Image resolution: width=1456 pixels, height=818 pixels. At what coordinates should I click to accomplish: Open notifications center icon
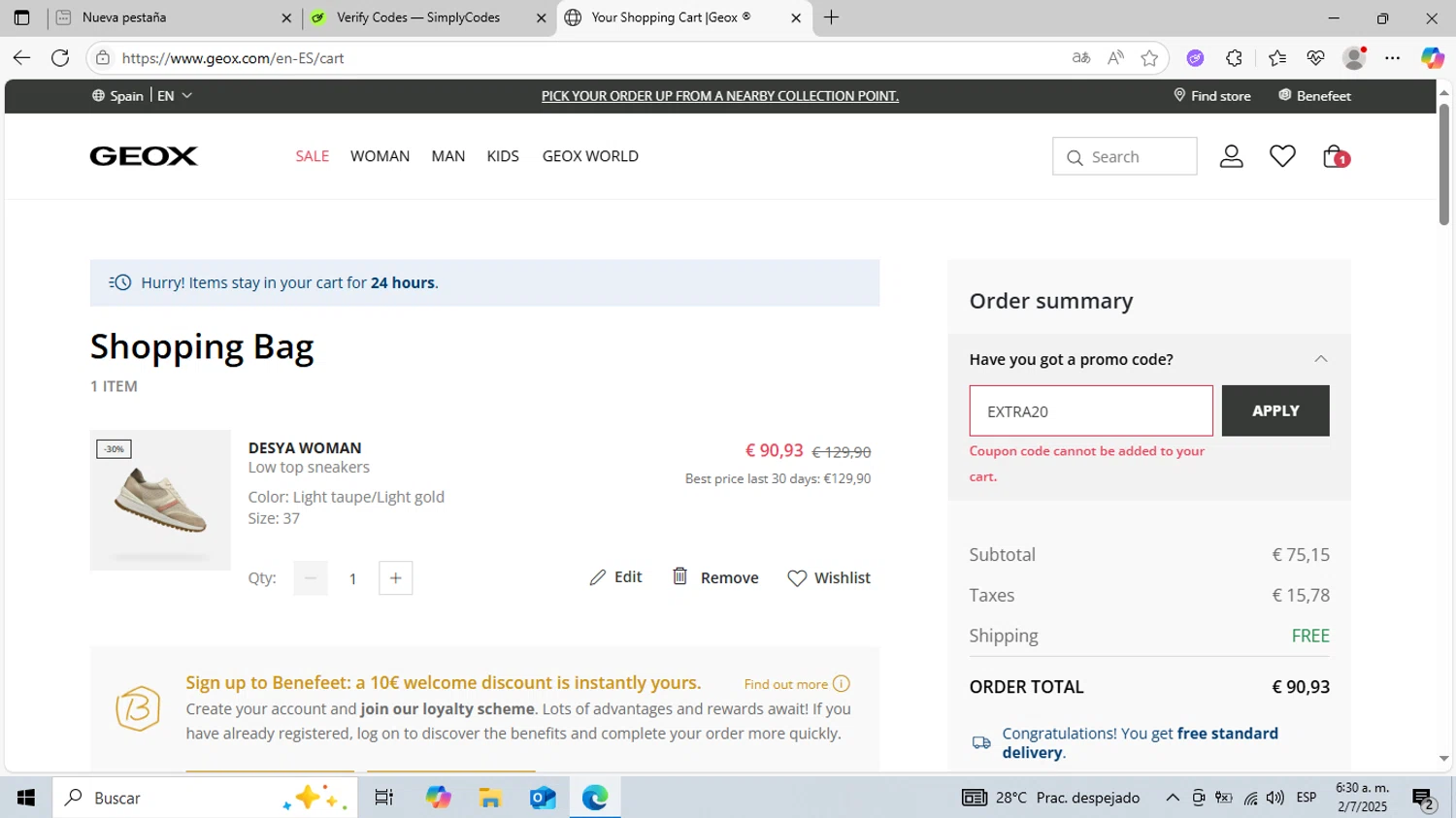click(1424, 799)
